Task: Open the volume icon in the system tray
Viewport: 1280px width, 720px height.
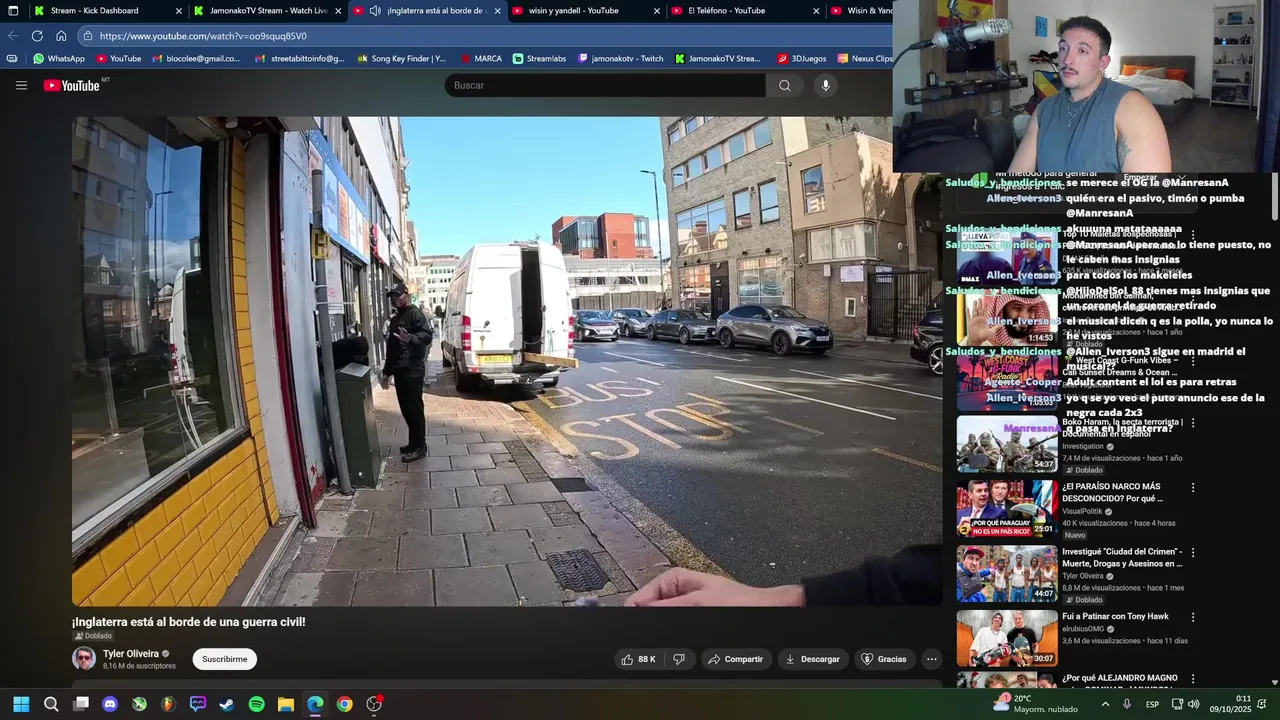Action: point(1193,704)
